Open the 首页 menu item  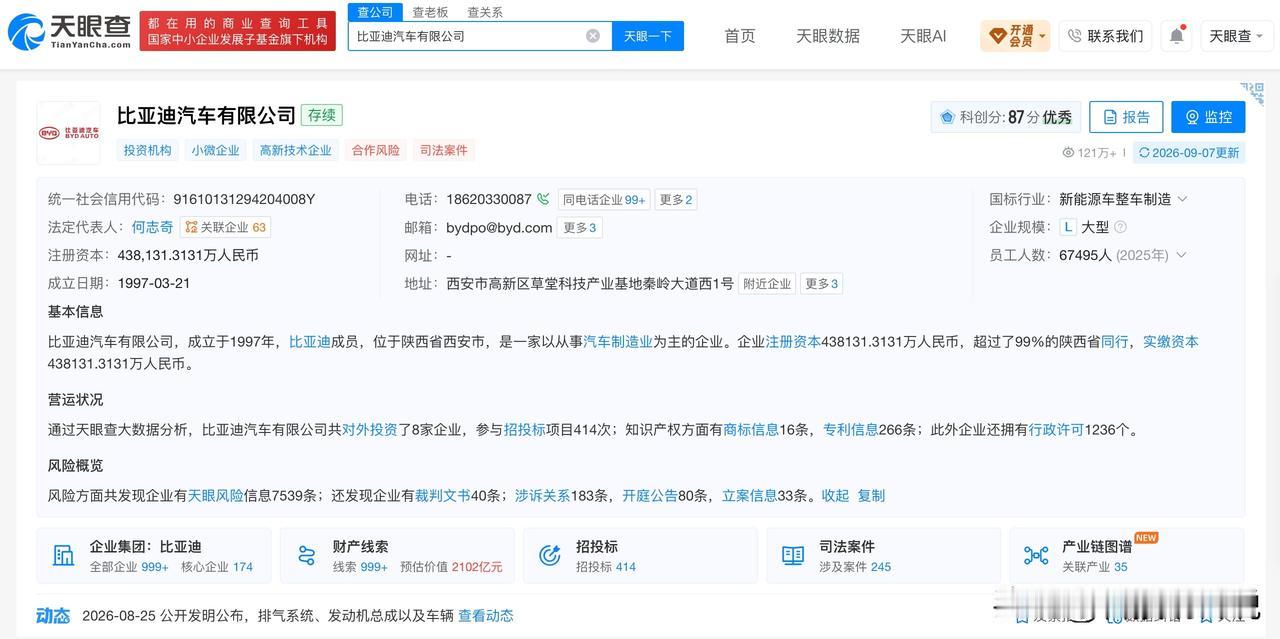pos(740,36)
